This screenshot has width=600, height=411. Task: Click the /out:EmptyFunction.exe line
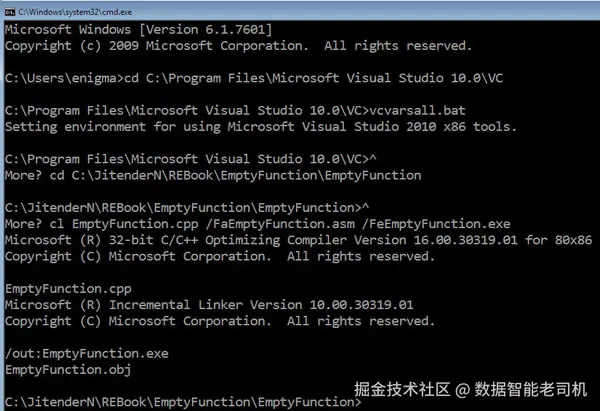coord(87,354)
